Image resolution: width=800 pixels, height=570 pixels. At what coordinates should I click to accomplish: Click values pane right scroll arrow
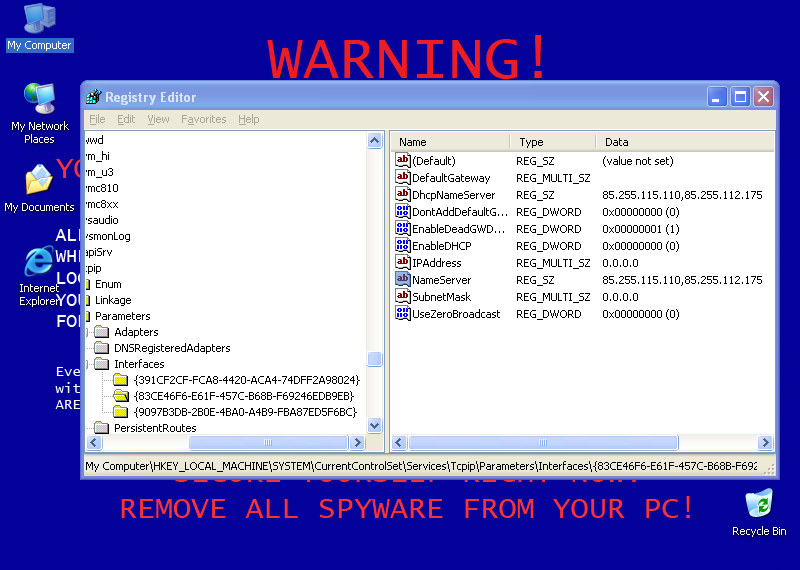[765, 442]
